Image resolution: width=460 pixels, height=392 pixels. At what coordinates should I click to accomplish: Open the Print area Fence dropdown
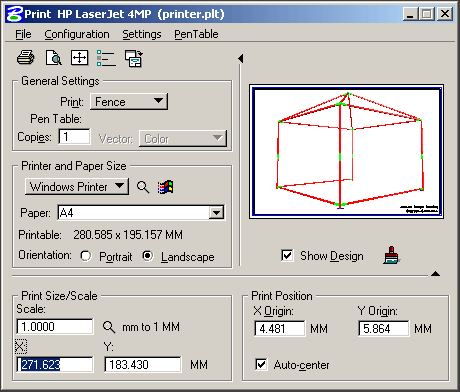pos(129,101)
